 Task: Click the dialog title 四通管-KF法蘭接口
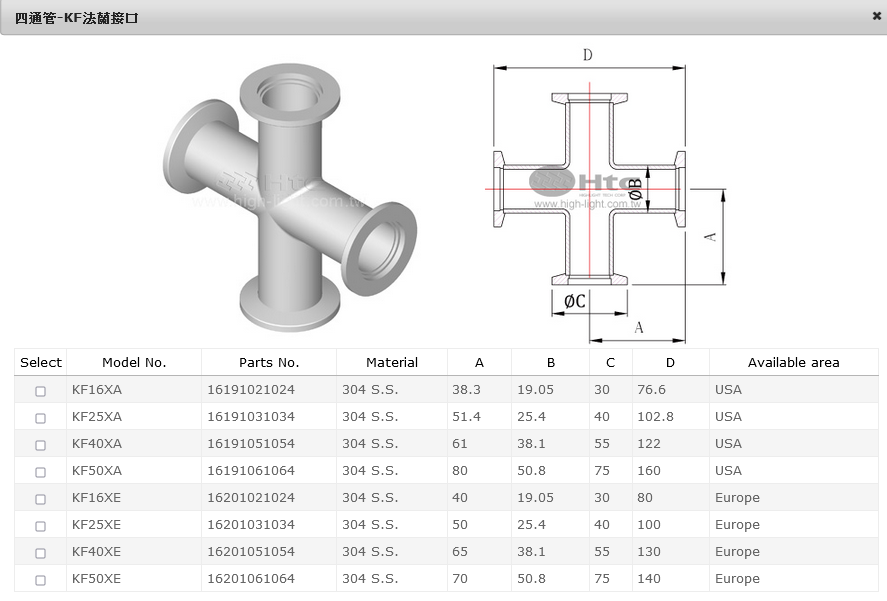coord(76,18)
